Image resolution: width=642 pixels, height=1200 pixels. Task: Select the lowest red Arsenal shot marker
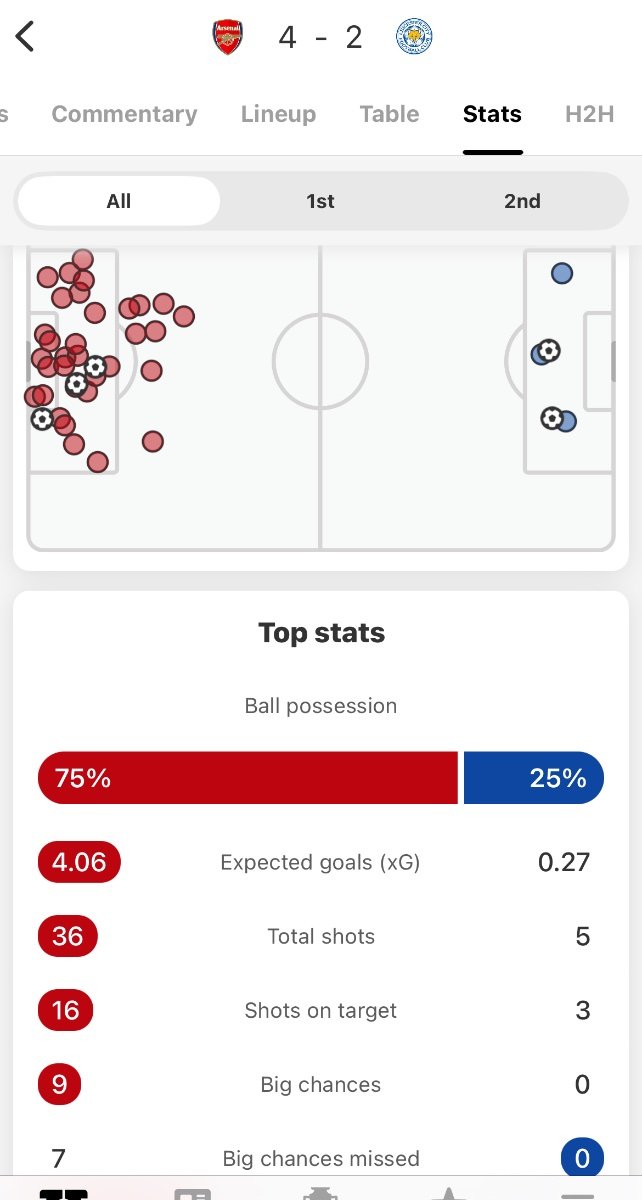click(x=97, y=462)
